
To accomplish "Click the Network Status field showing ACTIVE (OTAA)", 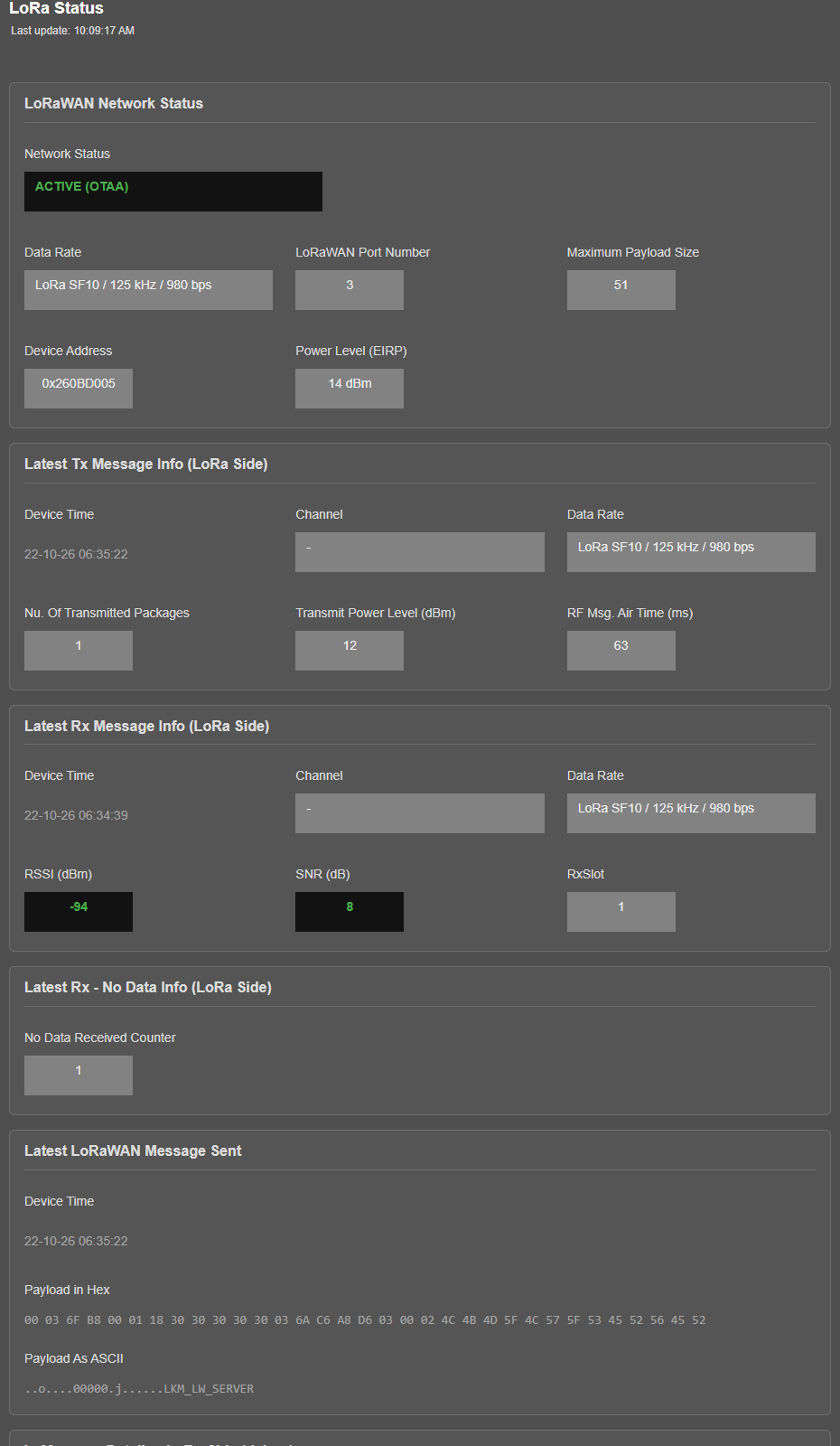I will 173,192.
